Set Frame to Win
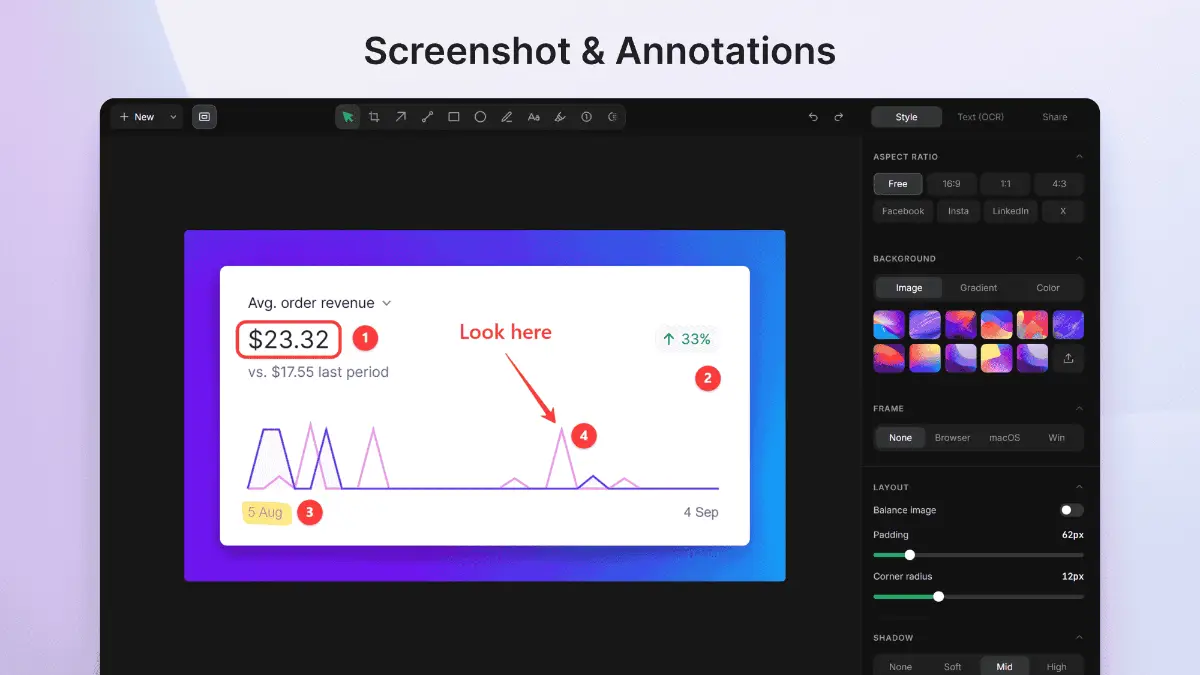The image size is (1200, 675). (x=1057, y=438)
